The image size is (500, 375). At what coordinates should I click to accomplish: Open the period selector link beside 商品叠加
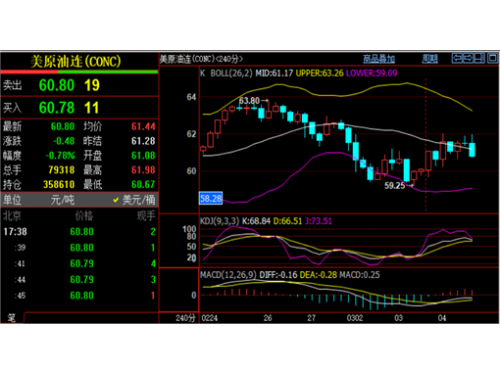pos(429,59)
